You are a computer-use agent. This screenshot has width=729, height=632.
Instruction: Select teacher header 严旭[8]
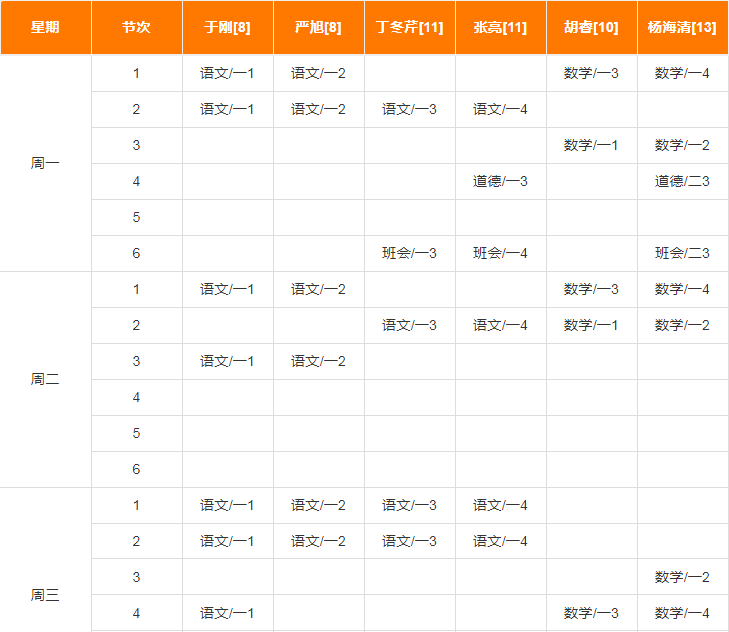[x=318, y=27]
